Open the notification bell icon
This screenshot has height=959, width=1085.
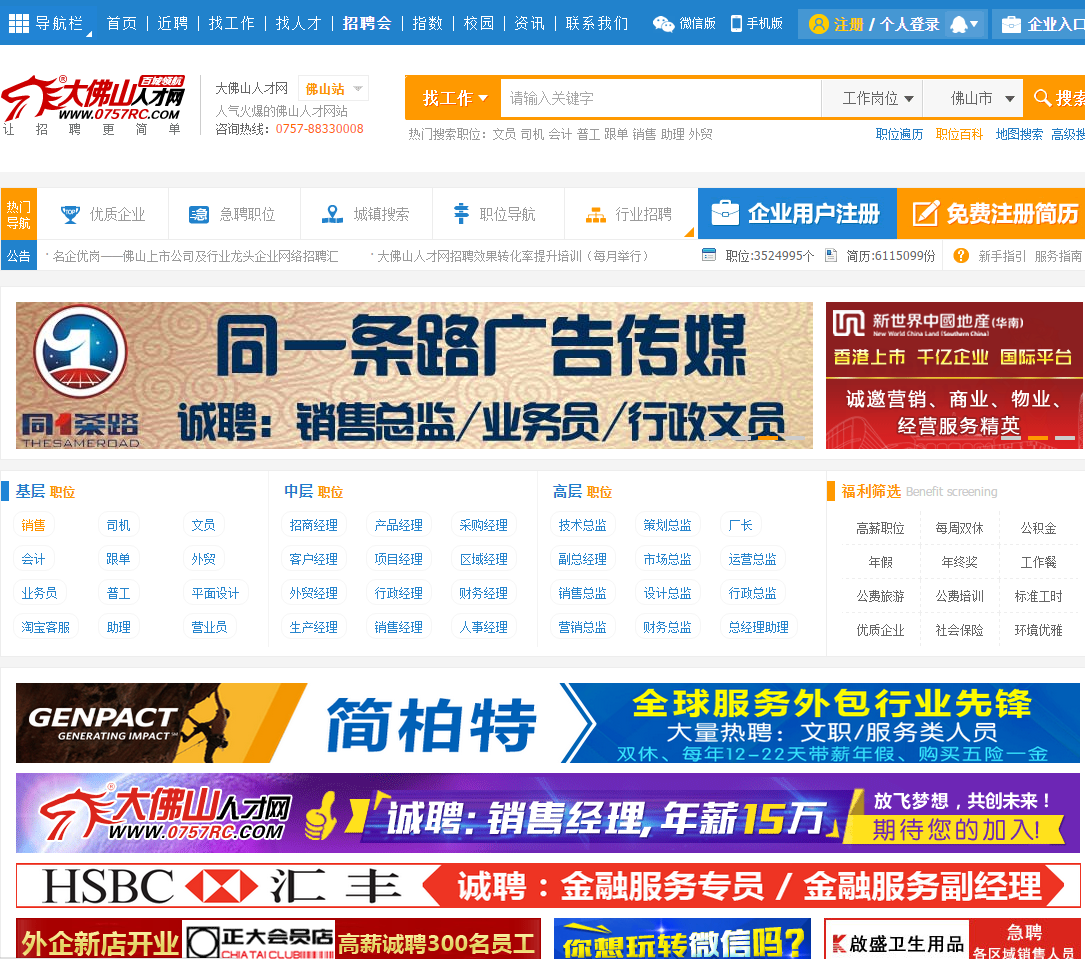959,24
